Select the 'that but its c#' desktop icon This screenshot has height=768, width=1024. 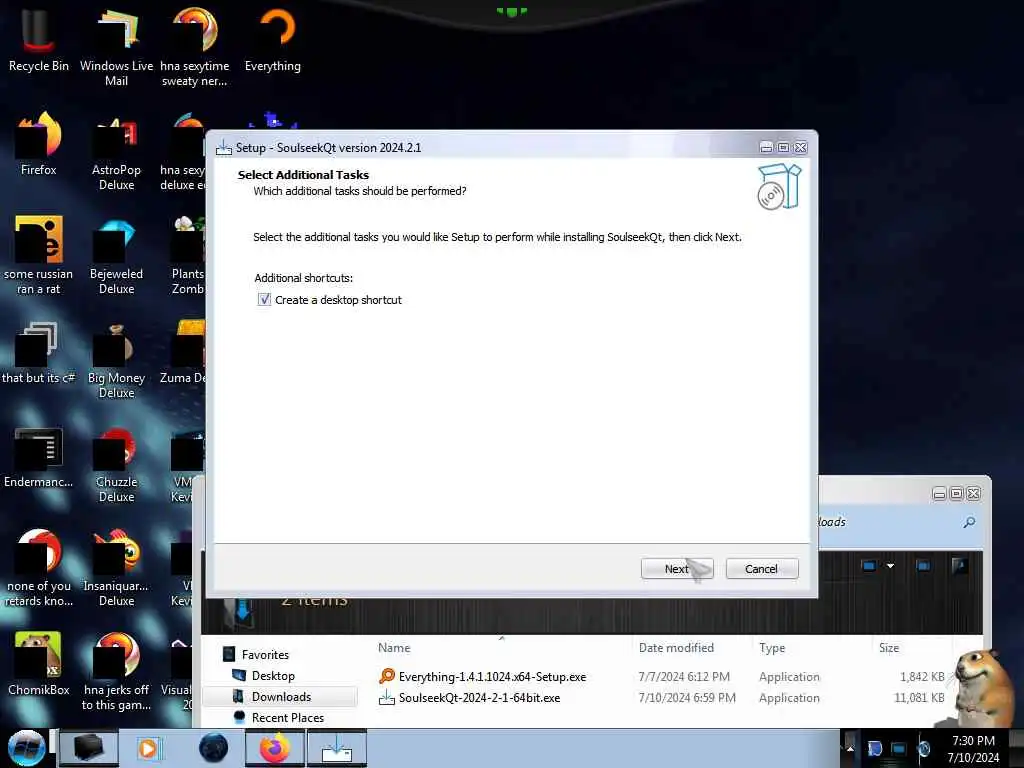tap(39, 353)
